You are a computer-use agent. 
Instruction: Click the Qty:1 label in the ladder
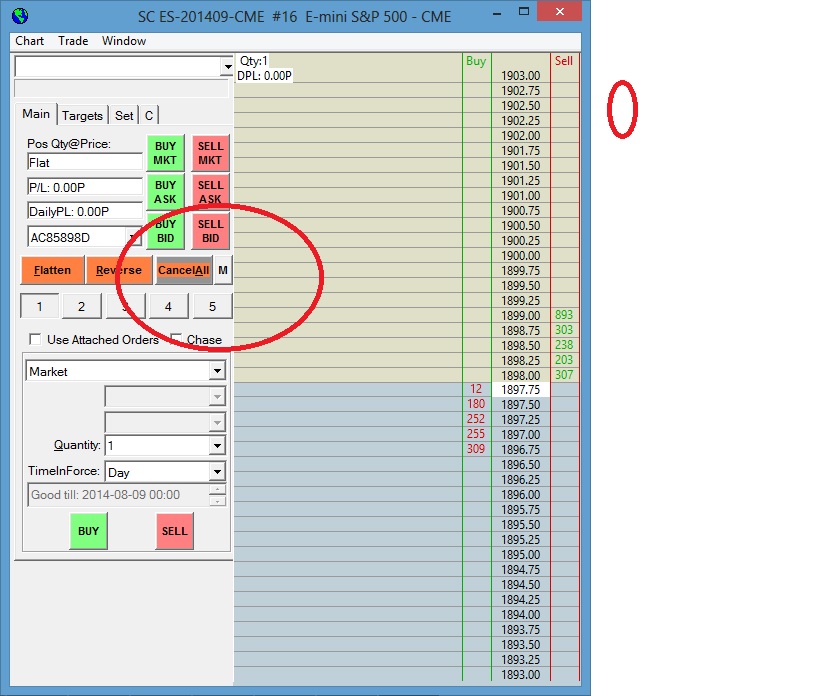[x=253, y=61]
